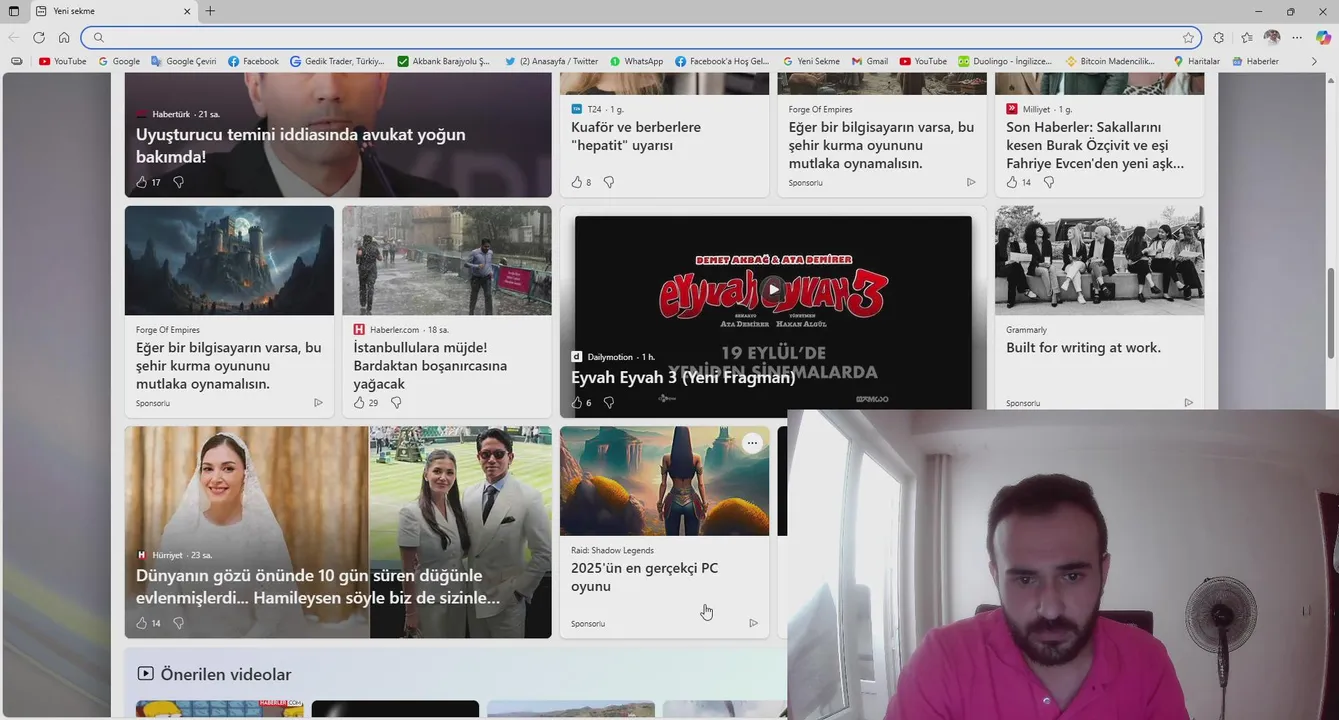Click ad info icon on Raid card

[753, 623]
